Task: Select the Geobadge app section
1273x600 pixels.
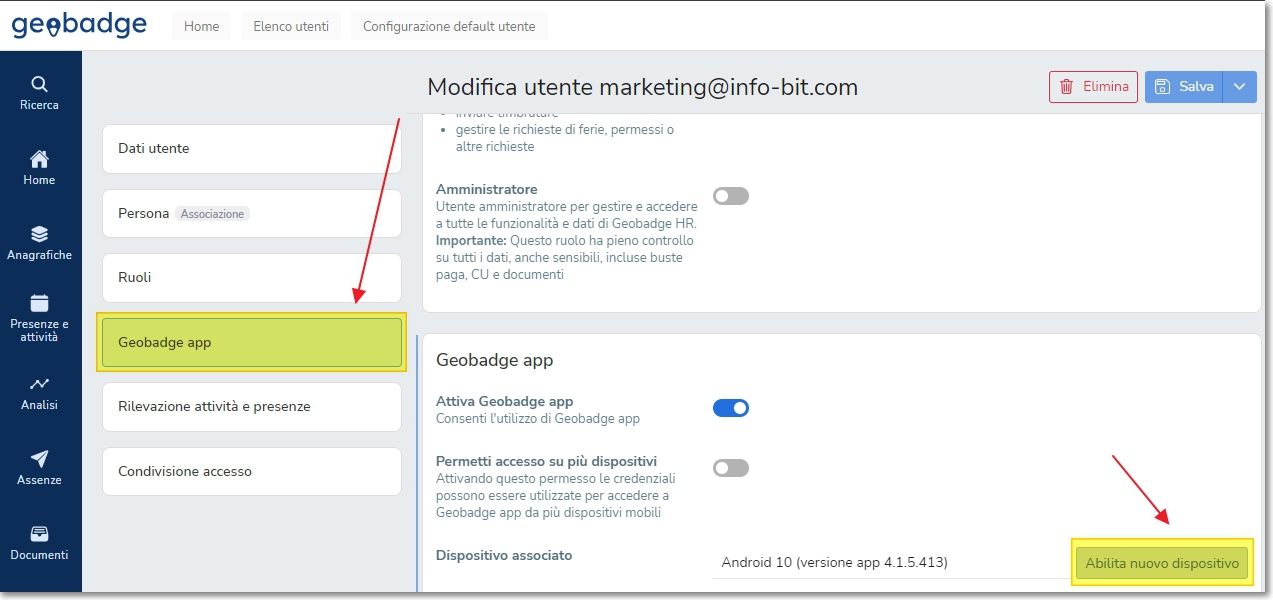Action: coord(252,342)
